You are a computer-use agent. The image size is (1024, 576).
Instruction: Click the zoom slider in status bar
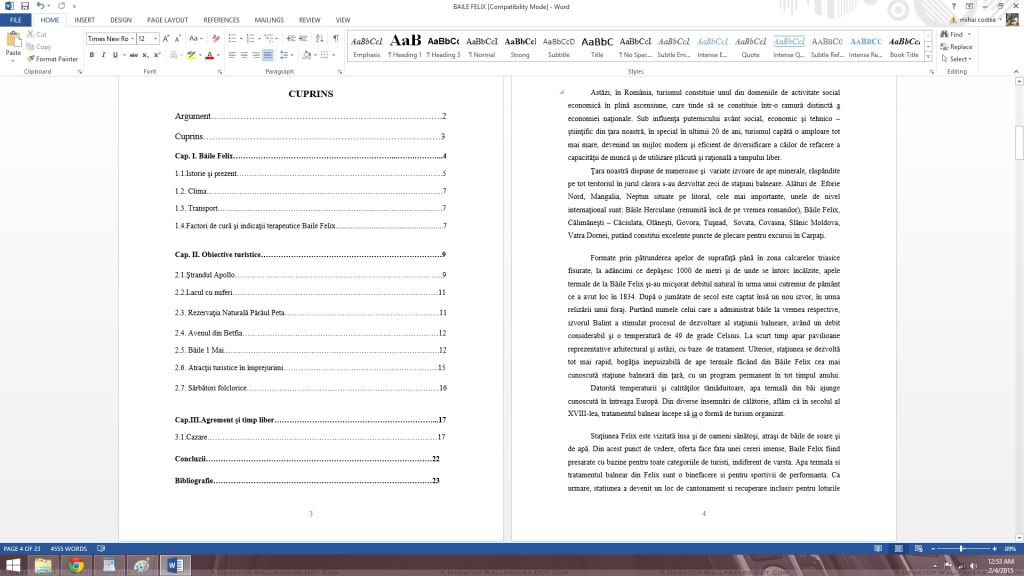coord(961,549)
